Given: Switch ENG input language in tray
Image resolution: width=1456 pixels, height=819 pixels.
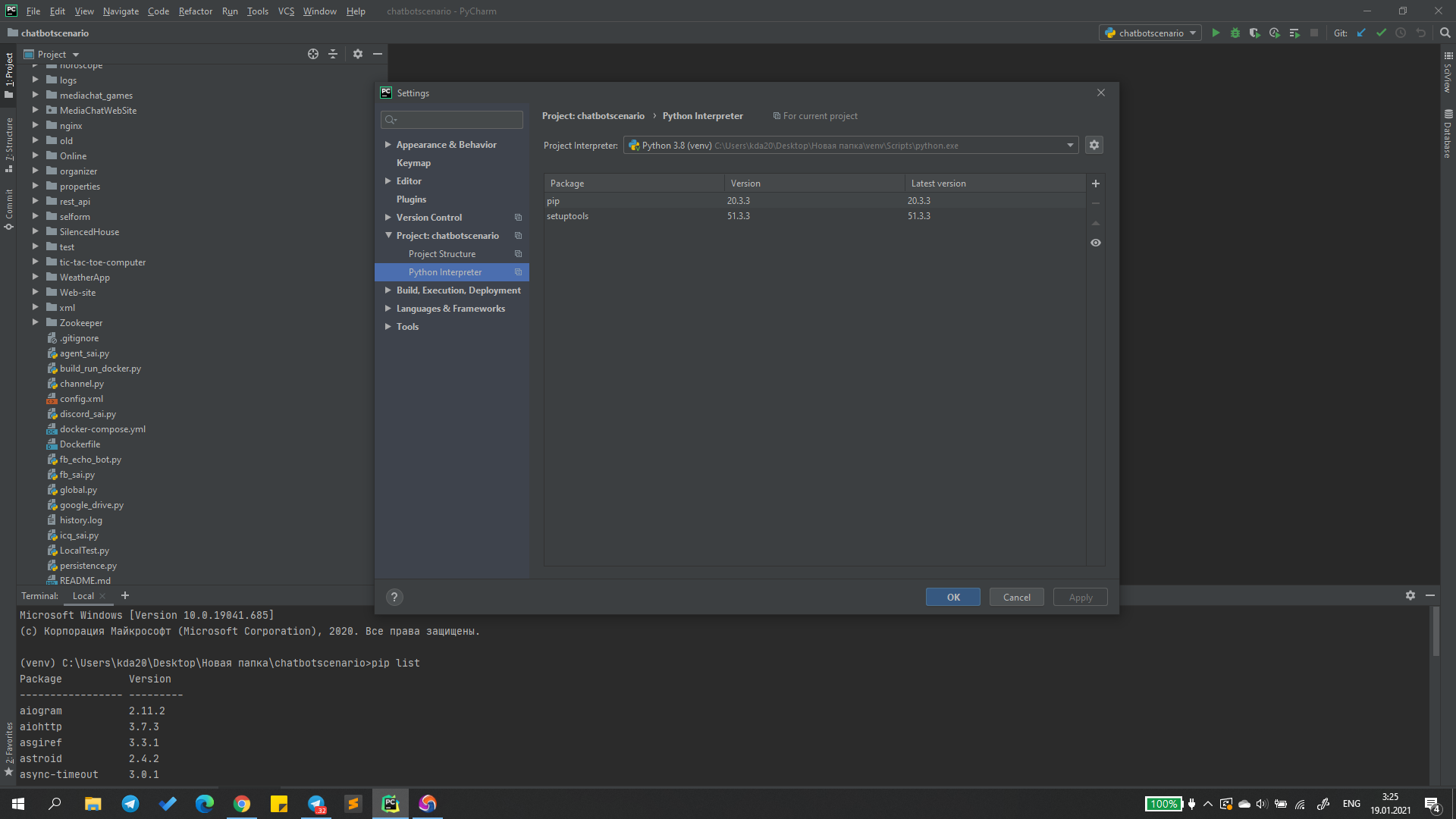Looking at the screenshot, I should coord(1351,804).
